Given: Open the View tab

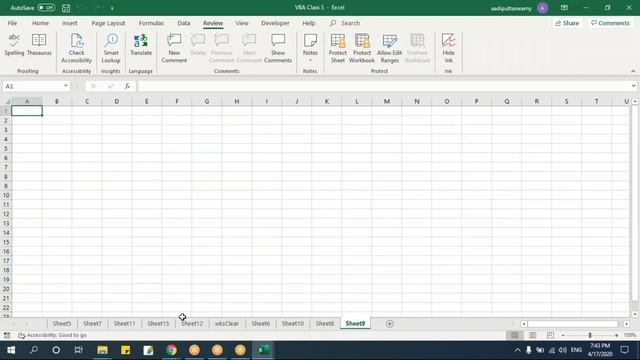Looking at the screenshot, I should [242, 23].
